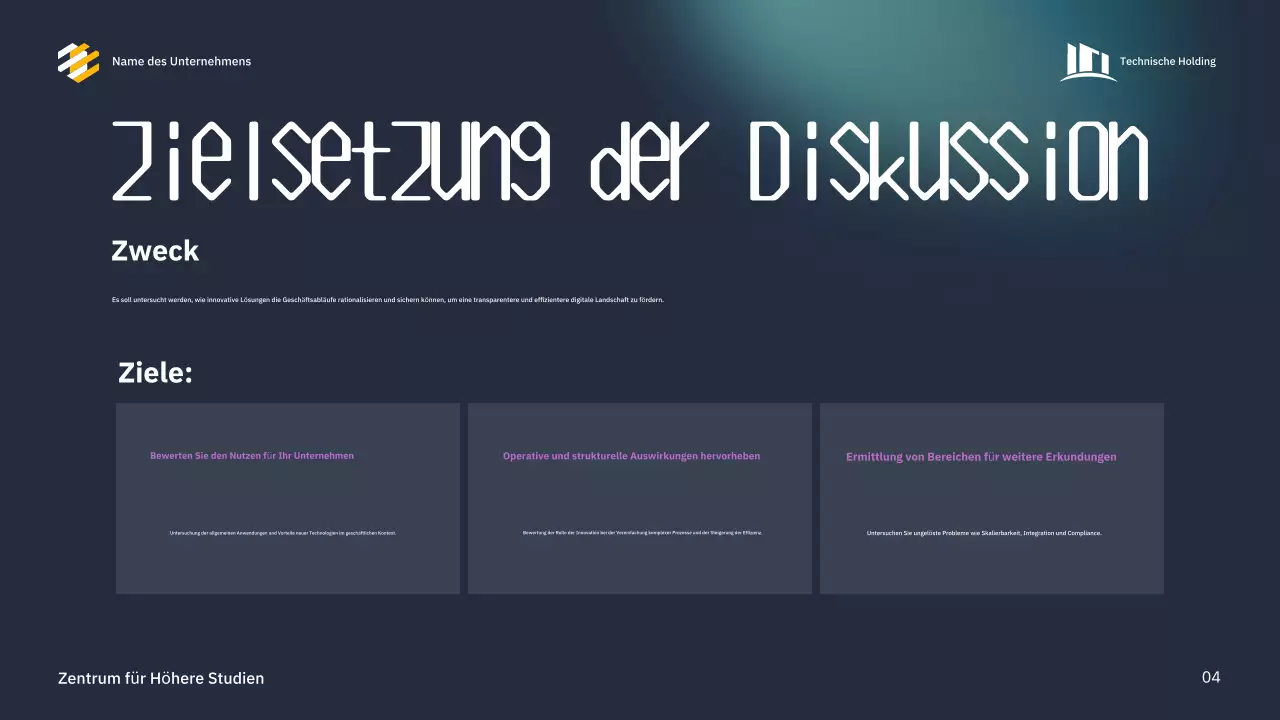Click 'Bewerten Sie den Nutzen' card heading
Viewport: 1280px width, 720px height.
point(252,456)
